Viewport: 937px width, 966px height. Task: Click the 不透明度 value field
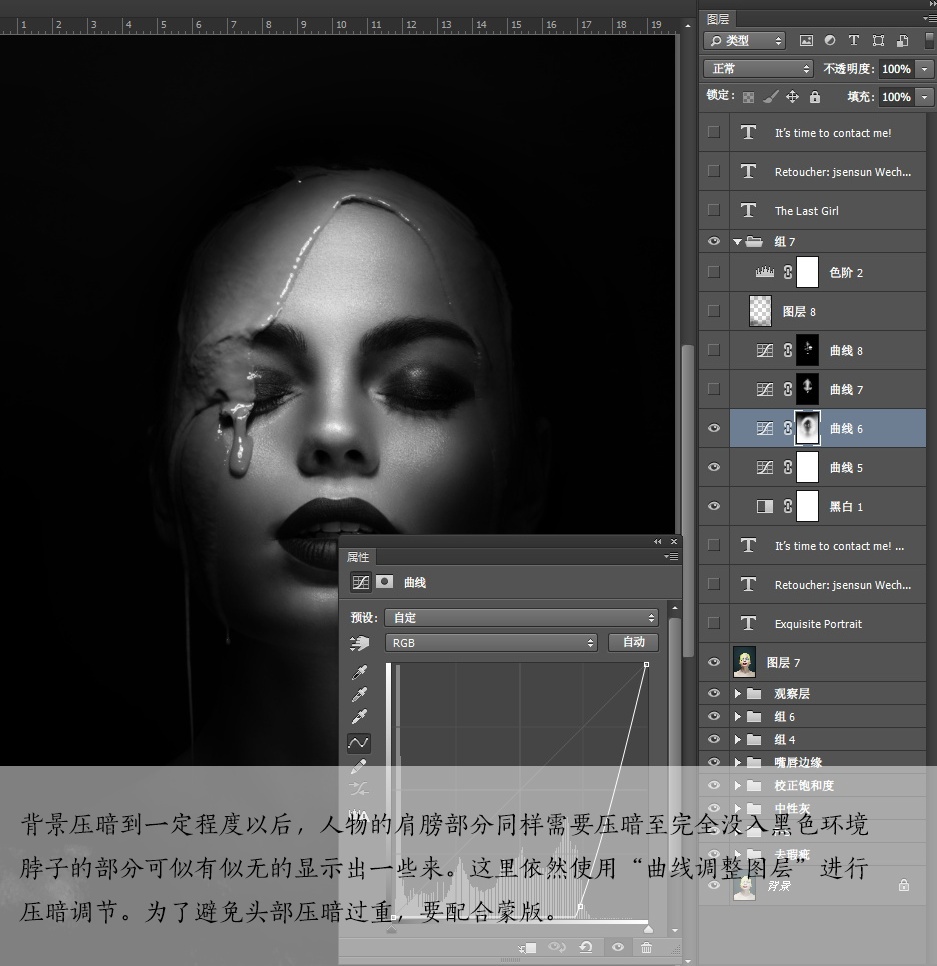[896, 69]
